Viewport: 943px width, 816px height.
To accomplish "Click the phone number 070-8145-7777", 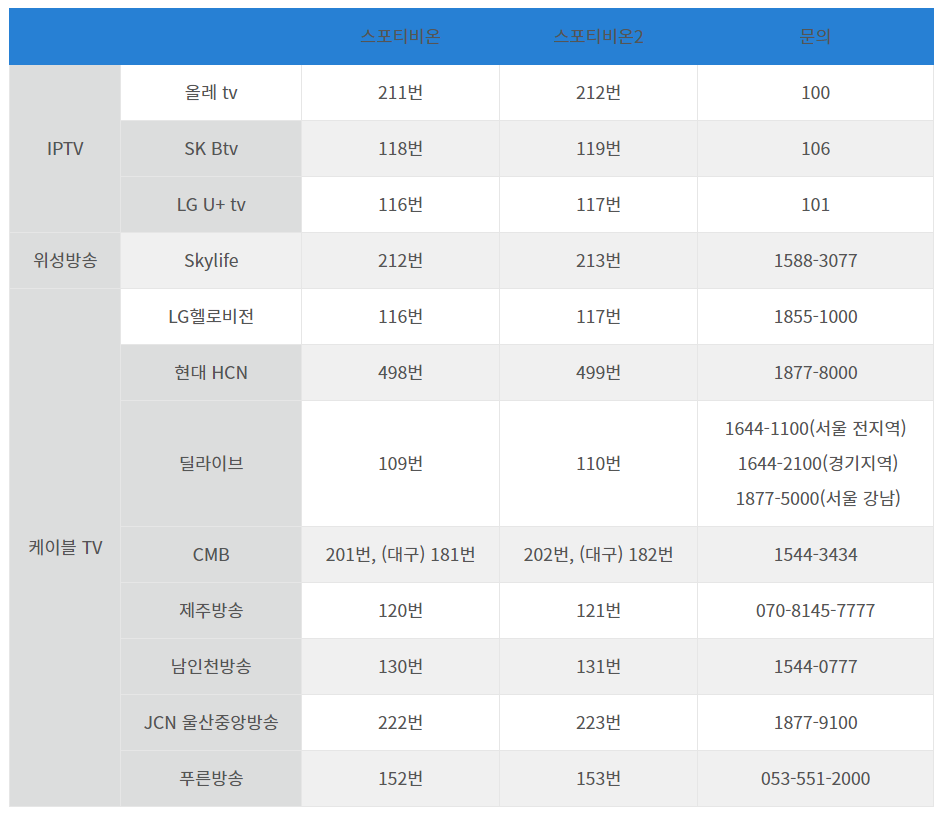I will (x=815, y=610).
